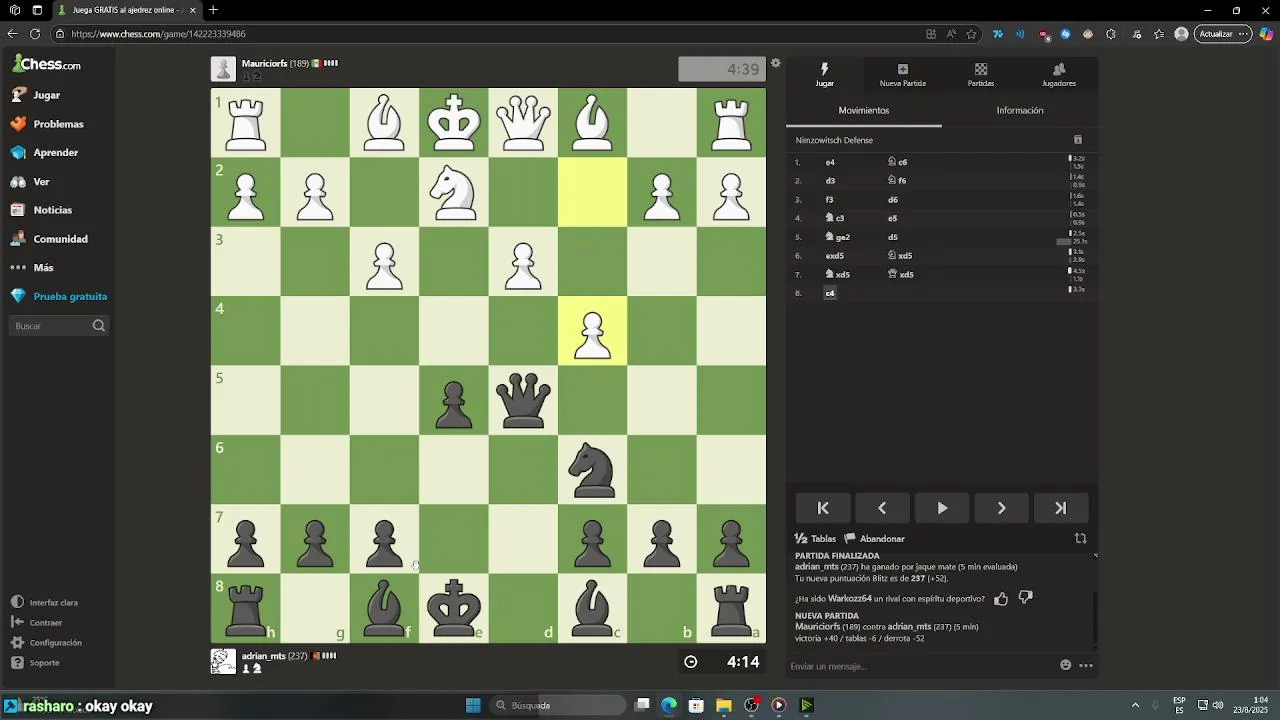Open board settings gear icon

pos(775,63)
